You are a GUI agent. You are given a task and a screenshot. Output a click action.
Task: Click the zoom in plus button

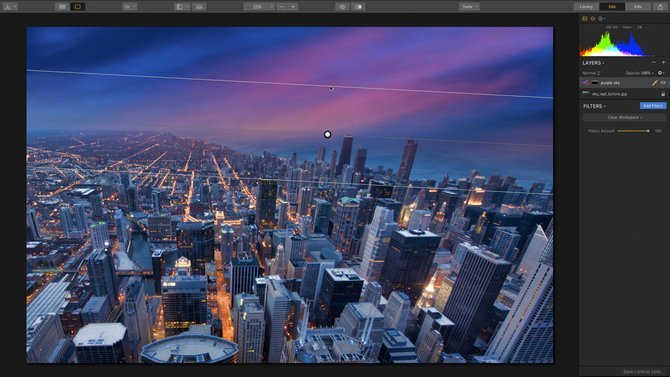(x=293, y=6)
